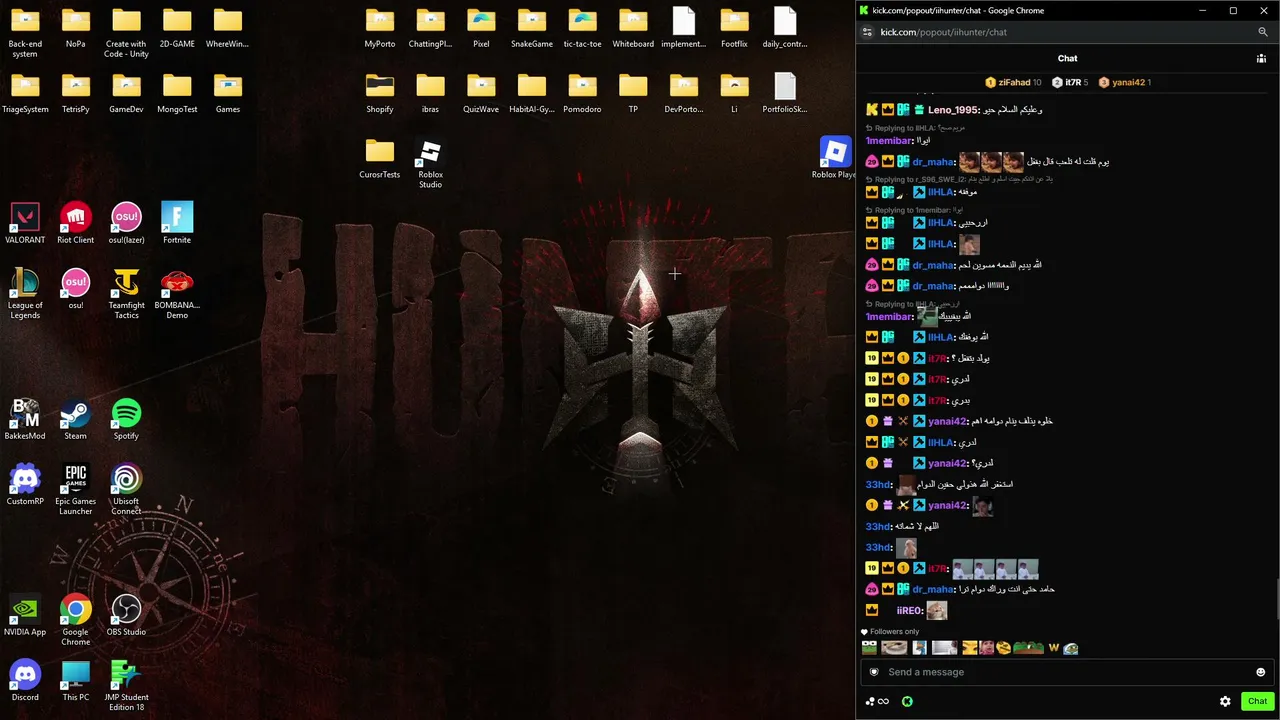
Task: Select the NVIDIA App desktop icon
Action: tap(25, 616)
